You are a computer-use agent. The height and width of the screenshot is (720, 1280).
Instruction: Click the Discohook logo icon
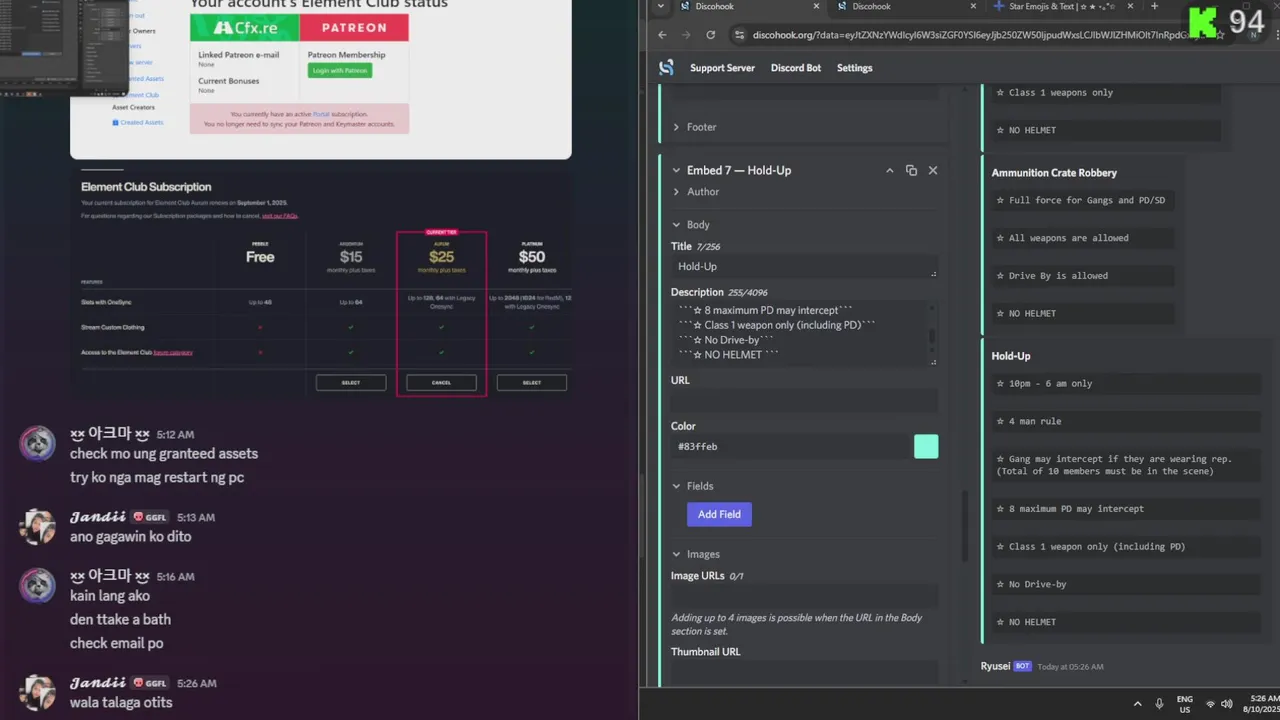666,68
